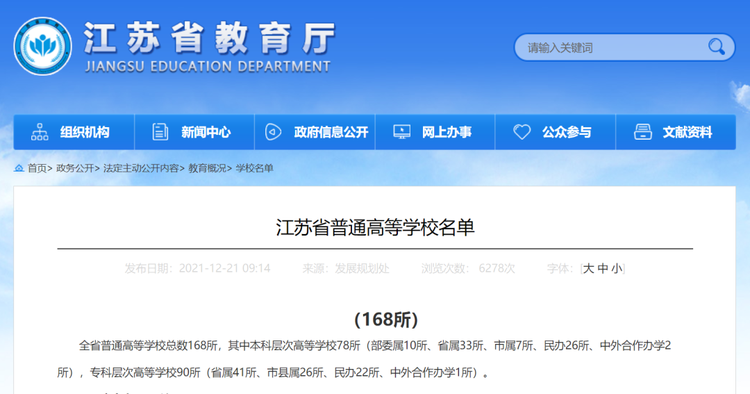Screen dimensions: 750x394
Task: Click the 公众参与 heart icon
Action: [x=521, y=132]
